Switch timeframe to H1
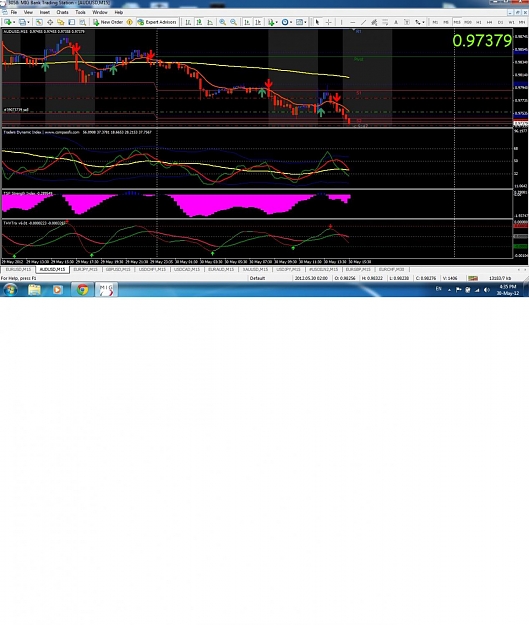 pos(479,22)
